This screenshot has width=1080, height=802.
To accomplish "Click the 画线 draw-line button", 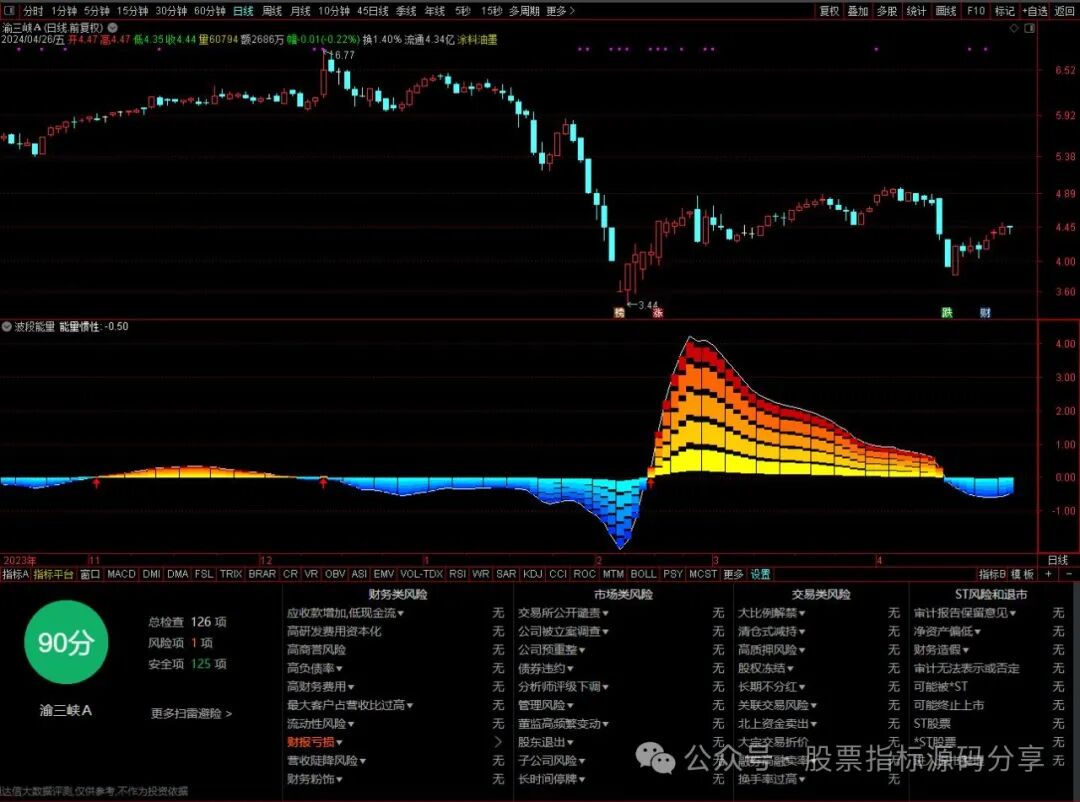I will pyautogui.click(x=946, y=11).
